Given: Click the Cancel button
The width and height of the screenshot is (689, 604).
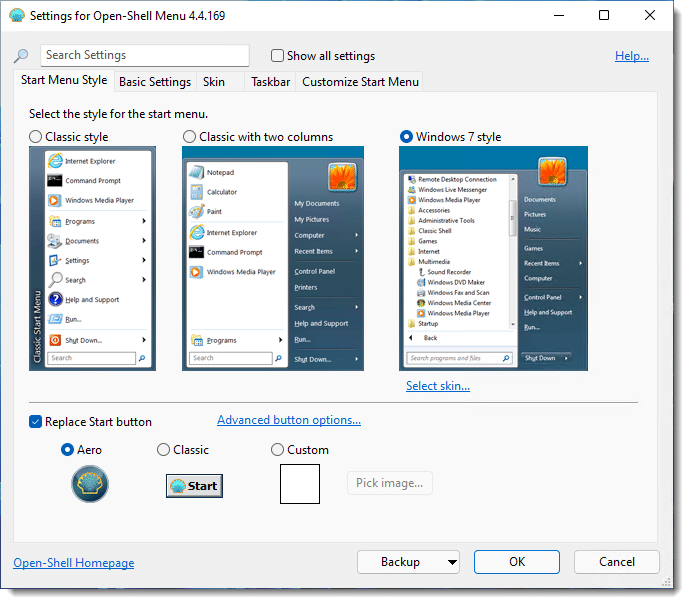Looking at the screenshot, I should pos(616,562).
